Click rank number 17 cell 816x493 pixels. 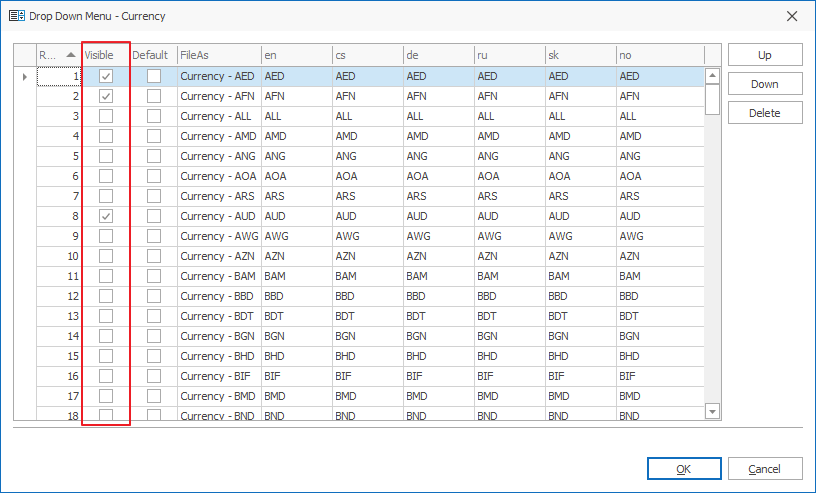click(59, 396)
